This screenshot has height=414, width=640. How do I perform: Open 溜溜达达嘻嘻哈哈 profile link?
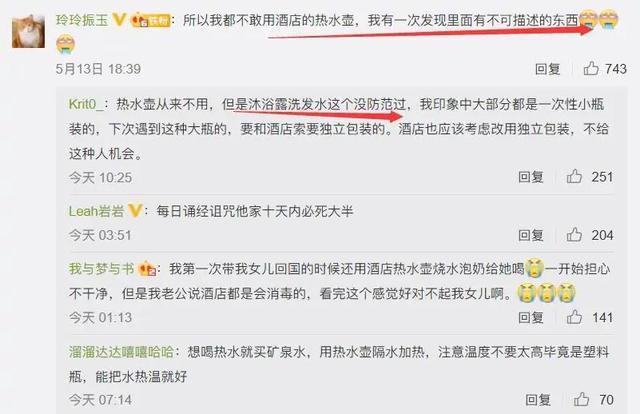(121, 352)
